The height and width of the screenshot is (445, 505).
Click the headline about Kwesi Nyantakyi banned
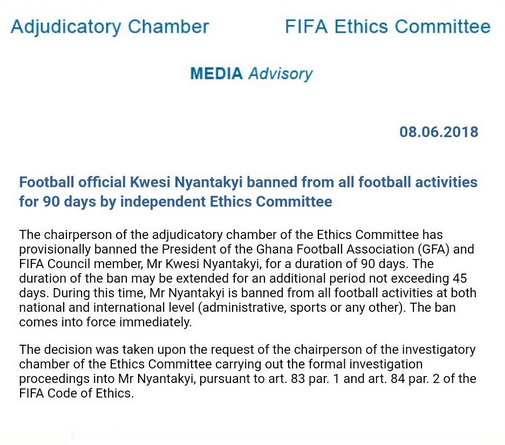(x=248, y=192)
